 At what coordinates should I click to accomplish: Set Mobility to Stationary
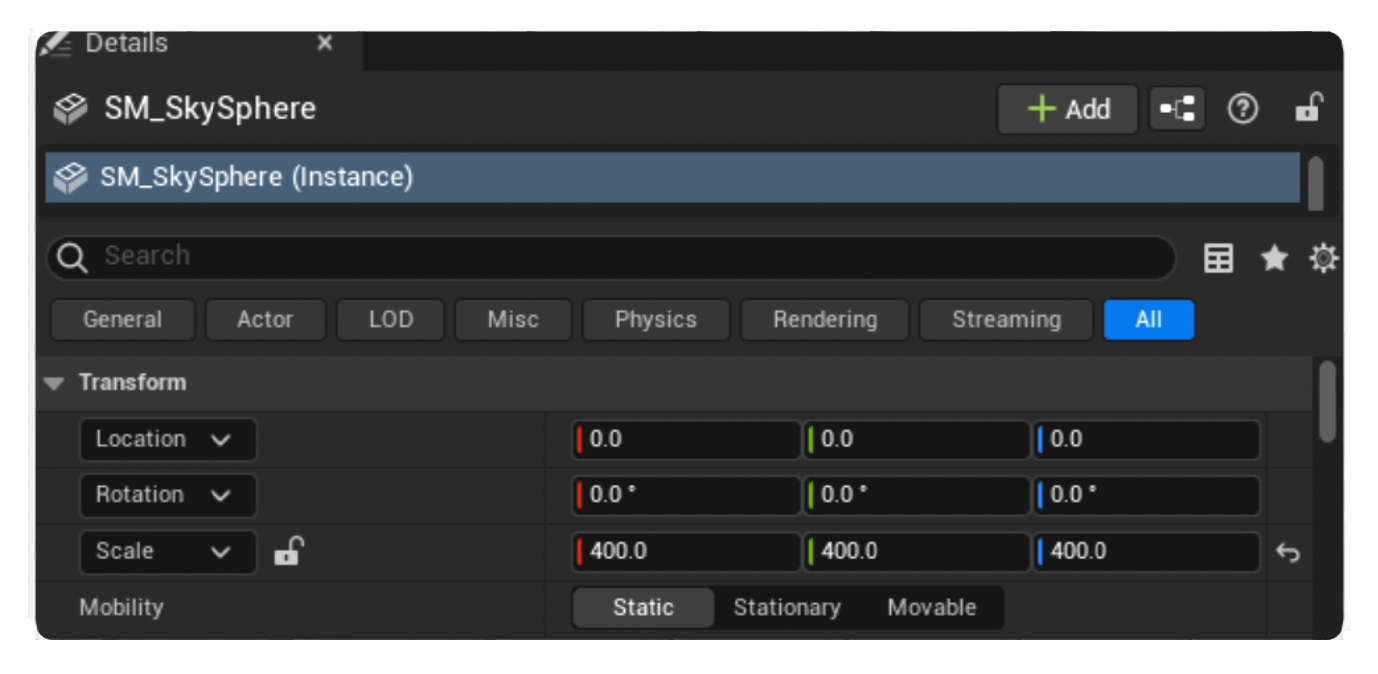click(786, 608)
